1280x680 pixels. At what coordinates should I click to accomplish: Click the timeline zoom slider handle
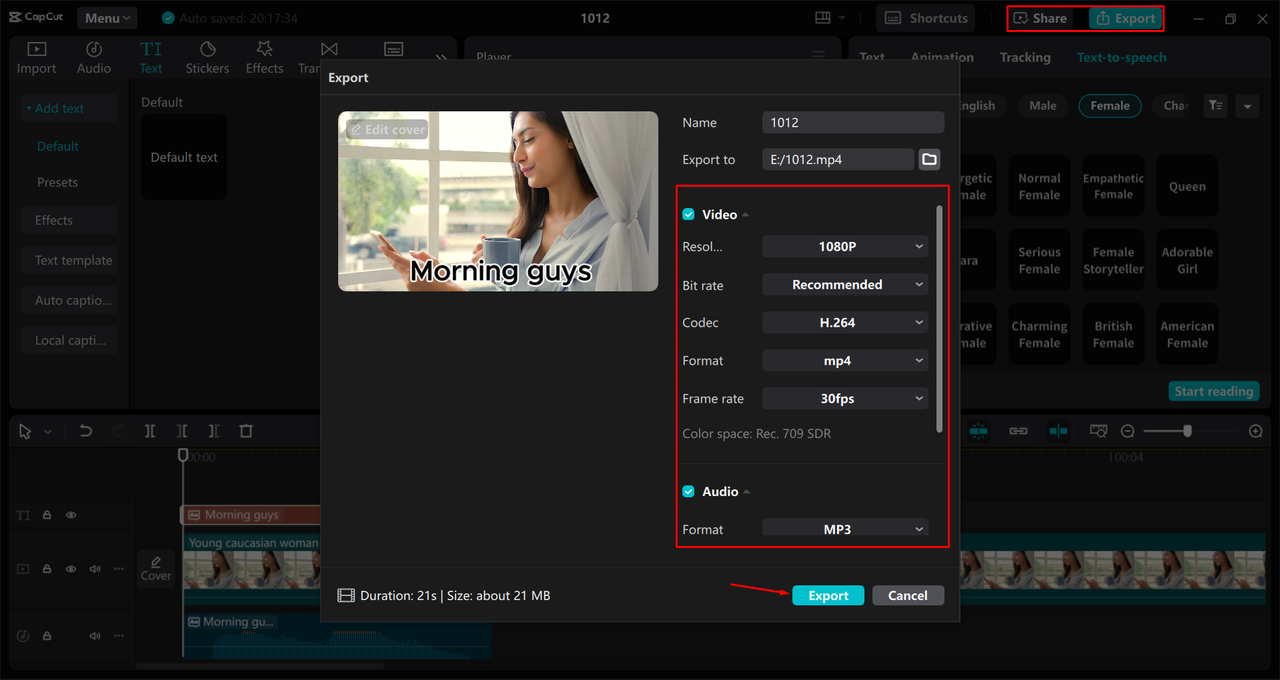(1187, 431)
